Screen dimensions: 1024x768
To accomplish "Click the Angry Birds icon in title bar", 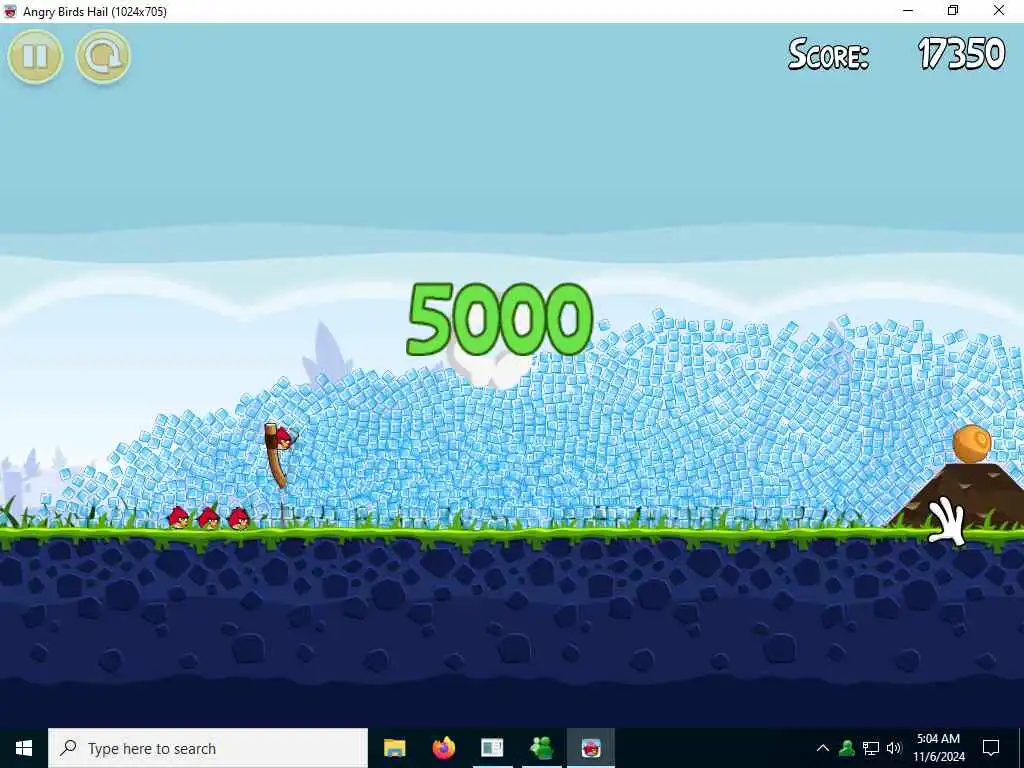I will click(x=10, y=11).
